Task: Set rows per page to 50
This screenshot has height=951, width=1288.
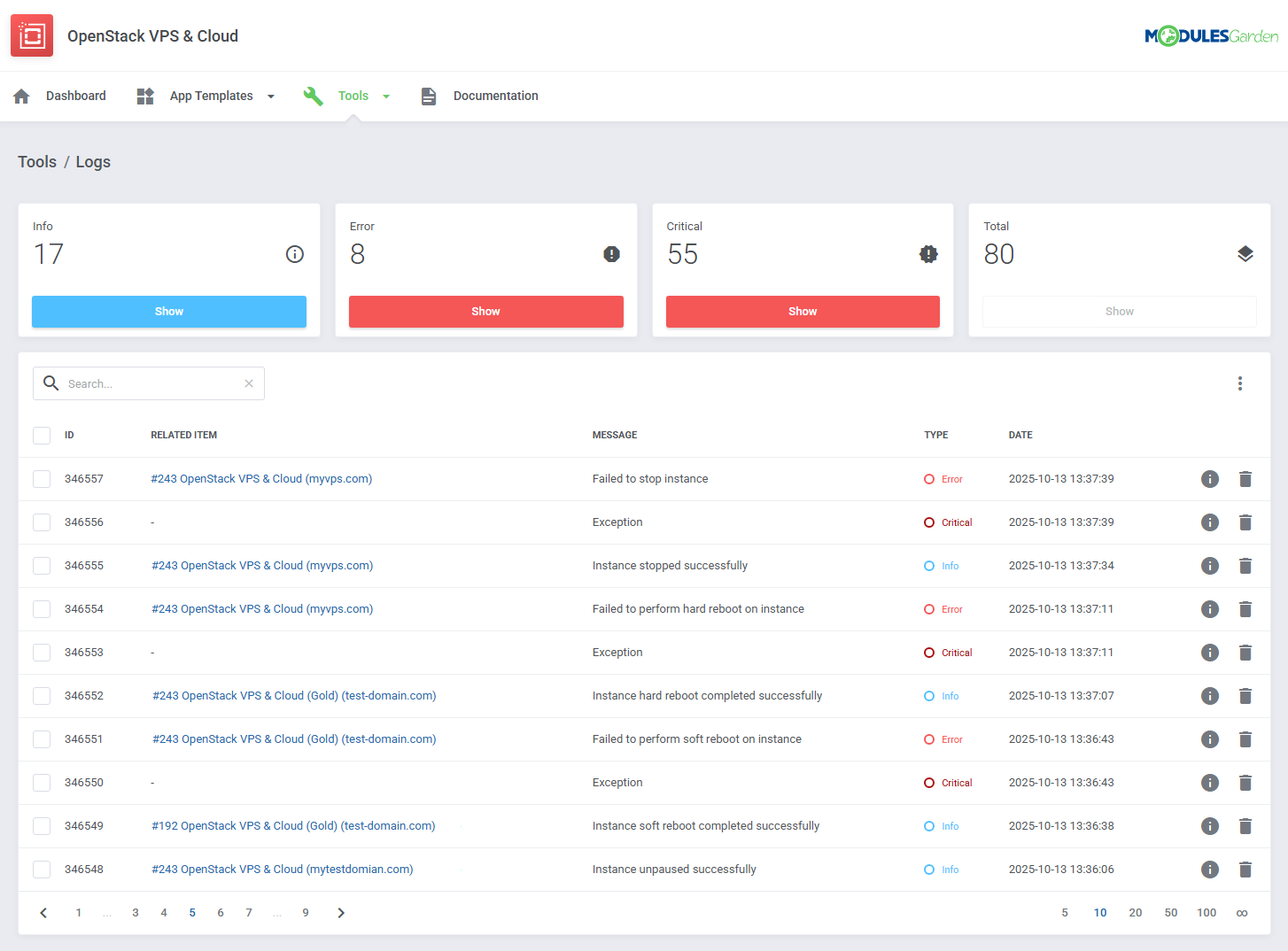Action: pyautogui.click(x=1170, y=913)
